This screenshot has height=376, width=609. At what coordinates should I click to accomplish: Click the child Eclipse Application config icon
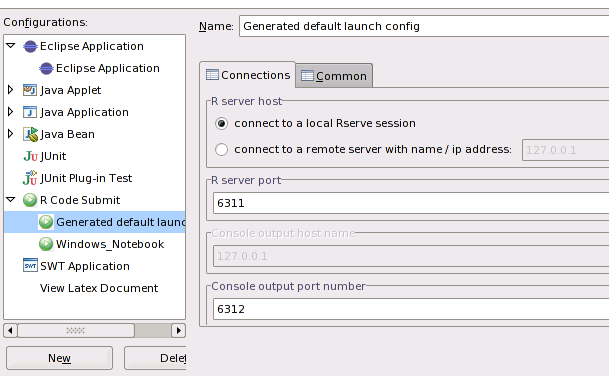click(46, 69)
